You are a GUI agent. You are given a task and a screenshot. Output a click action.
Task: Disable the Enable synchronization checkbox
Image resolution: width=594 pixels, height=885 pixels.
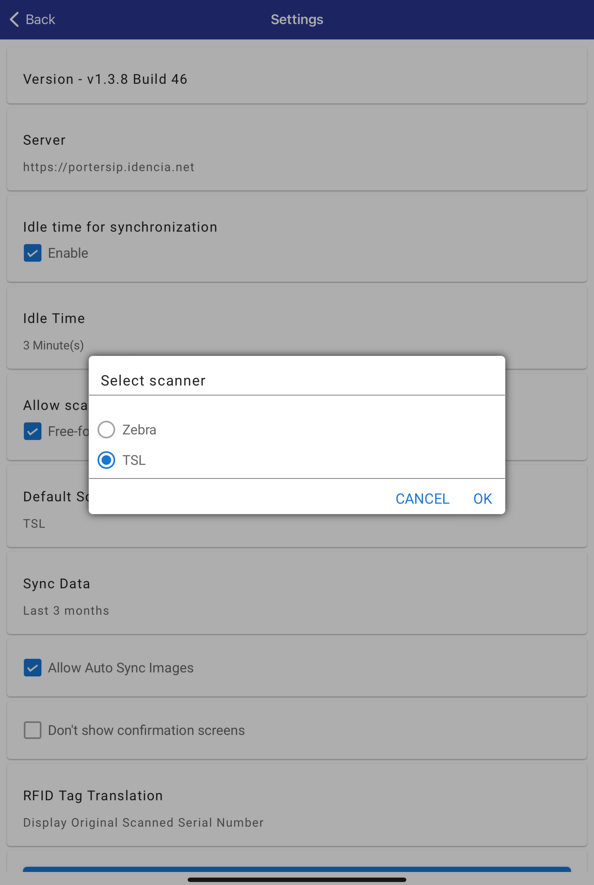click(x=31, y=253)
